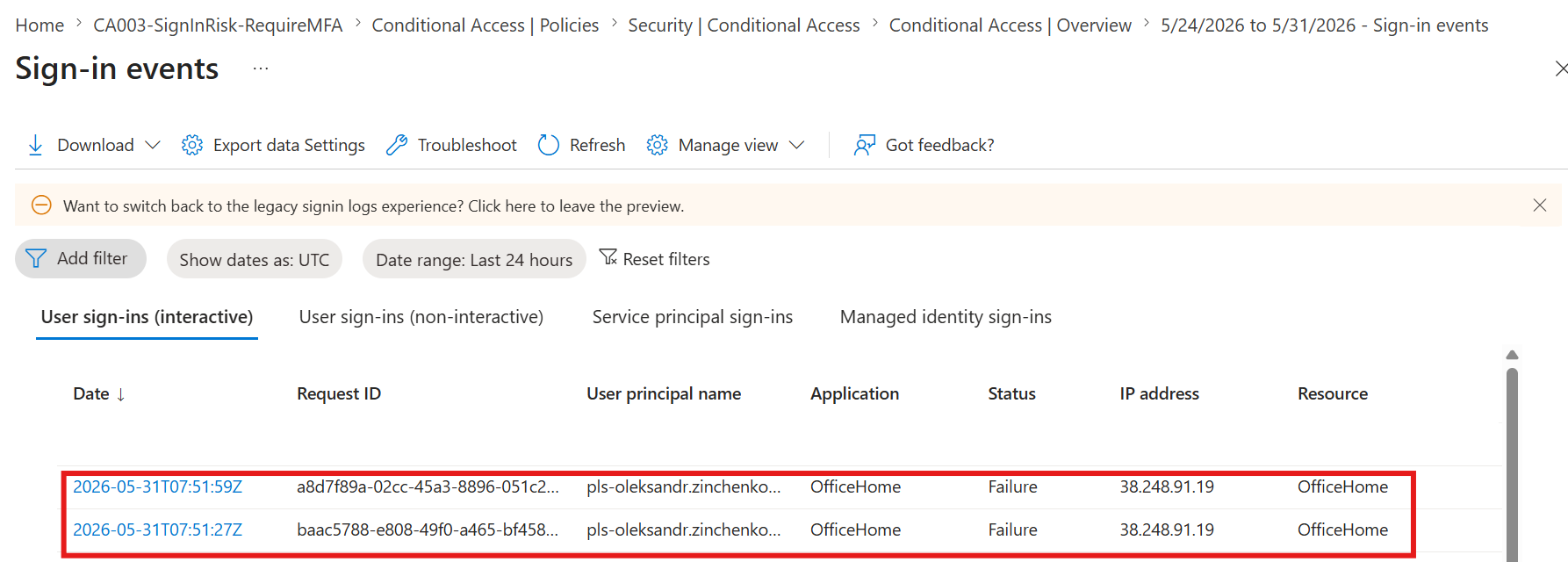The height and width of the screenshot is (562, 1568).
Task: Expand the Download dropdown chevron
Action: [153, 145]
